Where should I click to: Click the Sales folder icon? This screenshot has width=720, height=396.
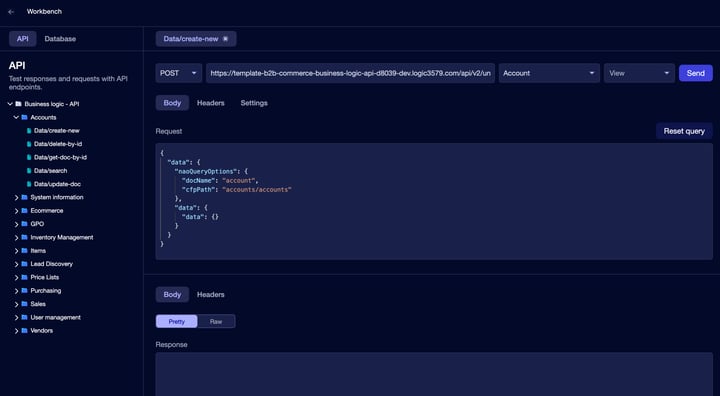point(24,304)
